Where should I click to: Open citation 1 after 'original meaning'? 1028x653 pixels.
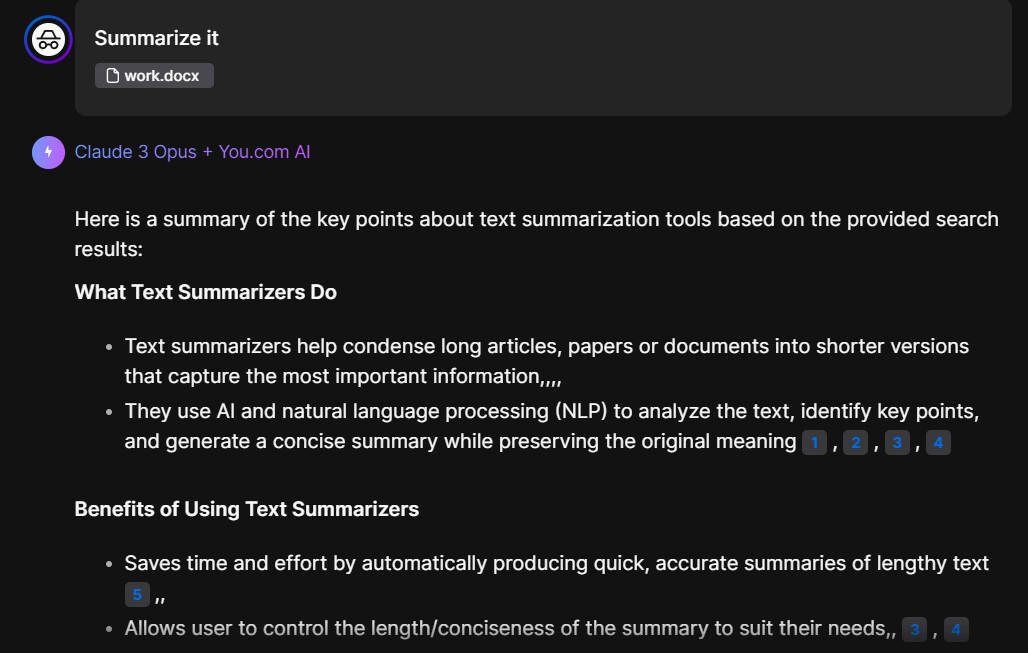pos(814,442)
